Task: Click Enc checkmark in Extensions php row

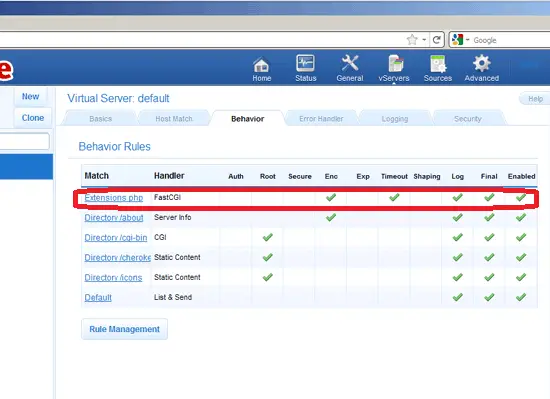Action: [331, 197]
